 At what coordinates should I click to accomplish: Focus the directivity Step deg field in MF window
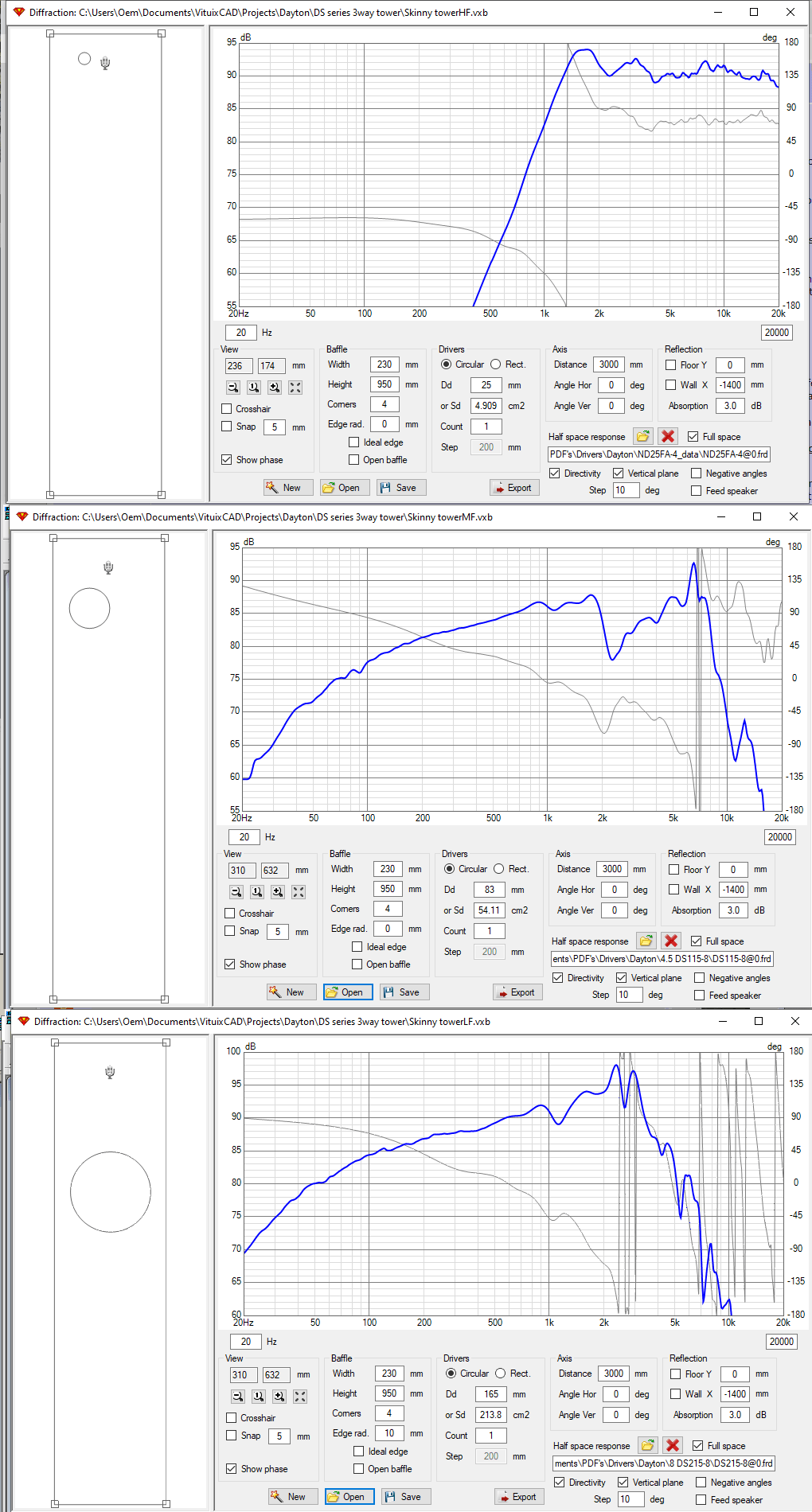tap(629, 995)
